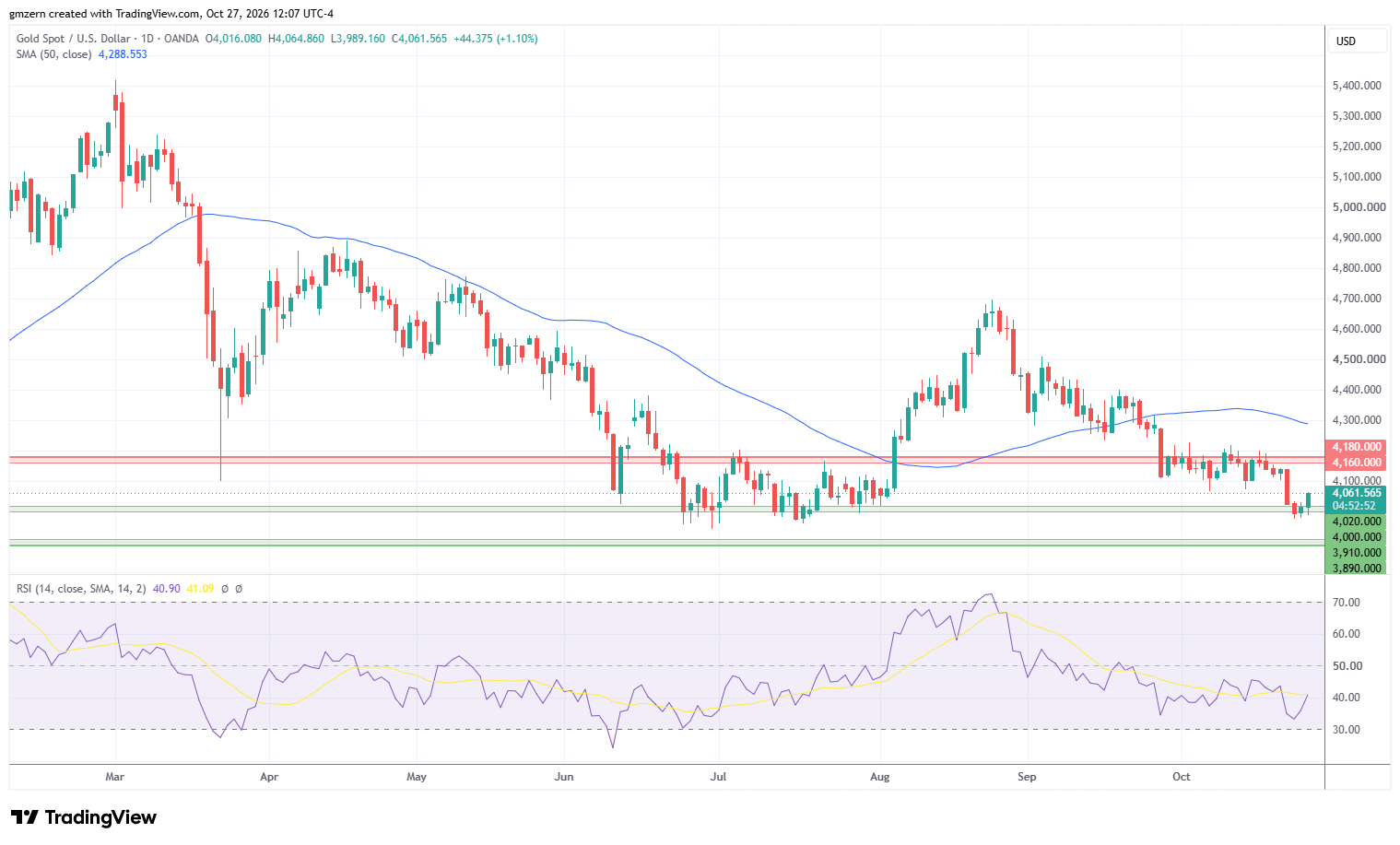This screenshot has height=845, width=1400.
Task: Click the Oct label on the time axis
Action: 1182,777
